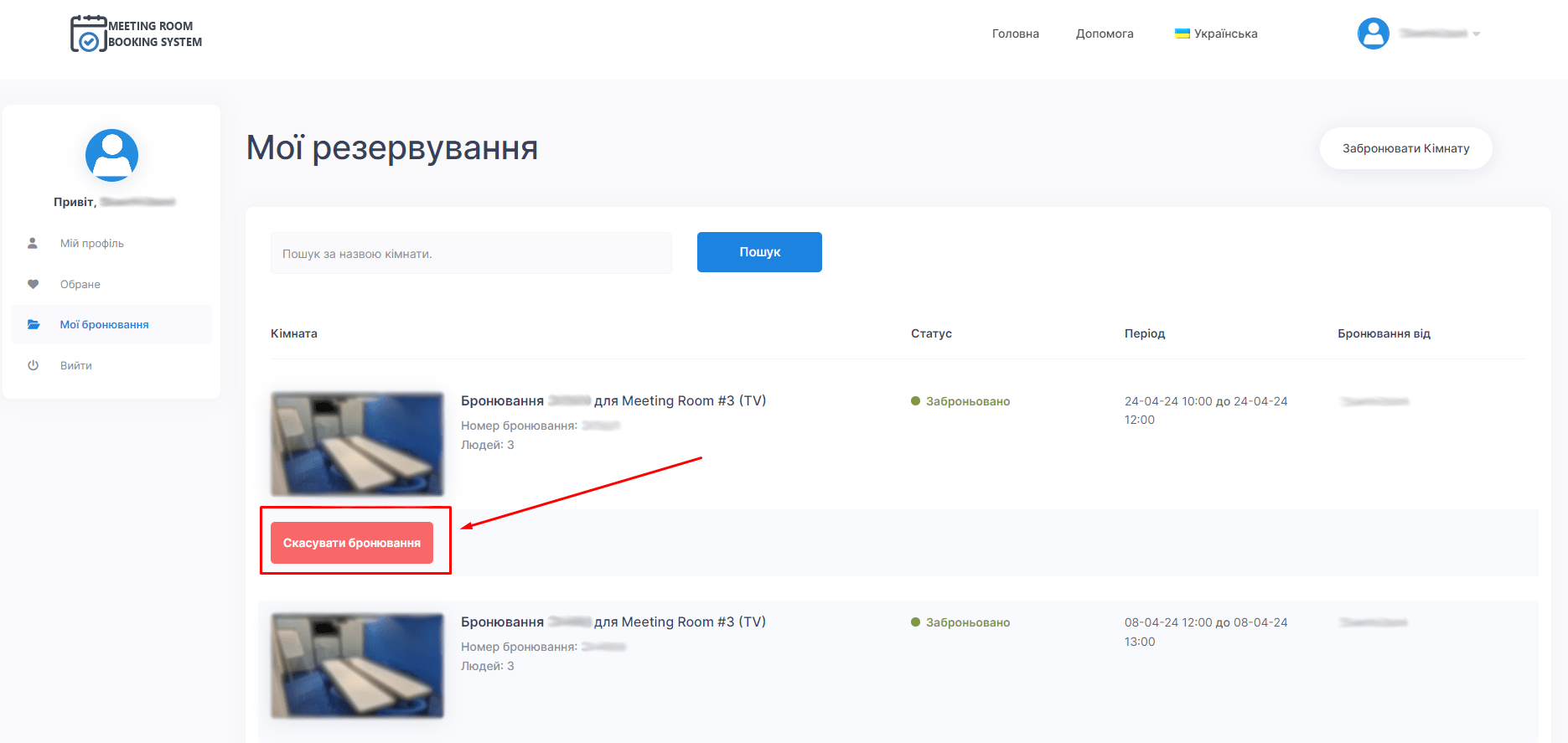1568x743 pixels.
Task: Click the person icon beside Мій профіль
Action: pos(33,244)
